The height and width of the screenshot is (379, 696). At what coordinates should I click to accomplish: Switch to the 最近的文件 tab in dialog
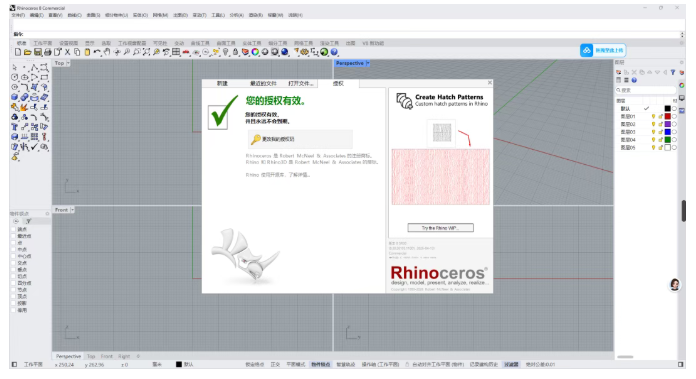click(263, 83)
